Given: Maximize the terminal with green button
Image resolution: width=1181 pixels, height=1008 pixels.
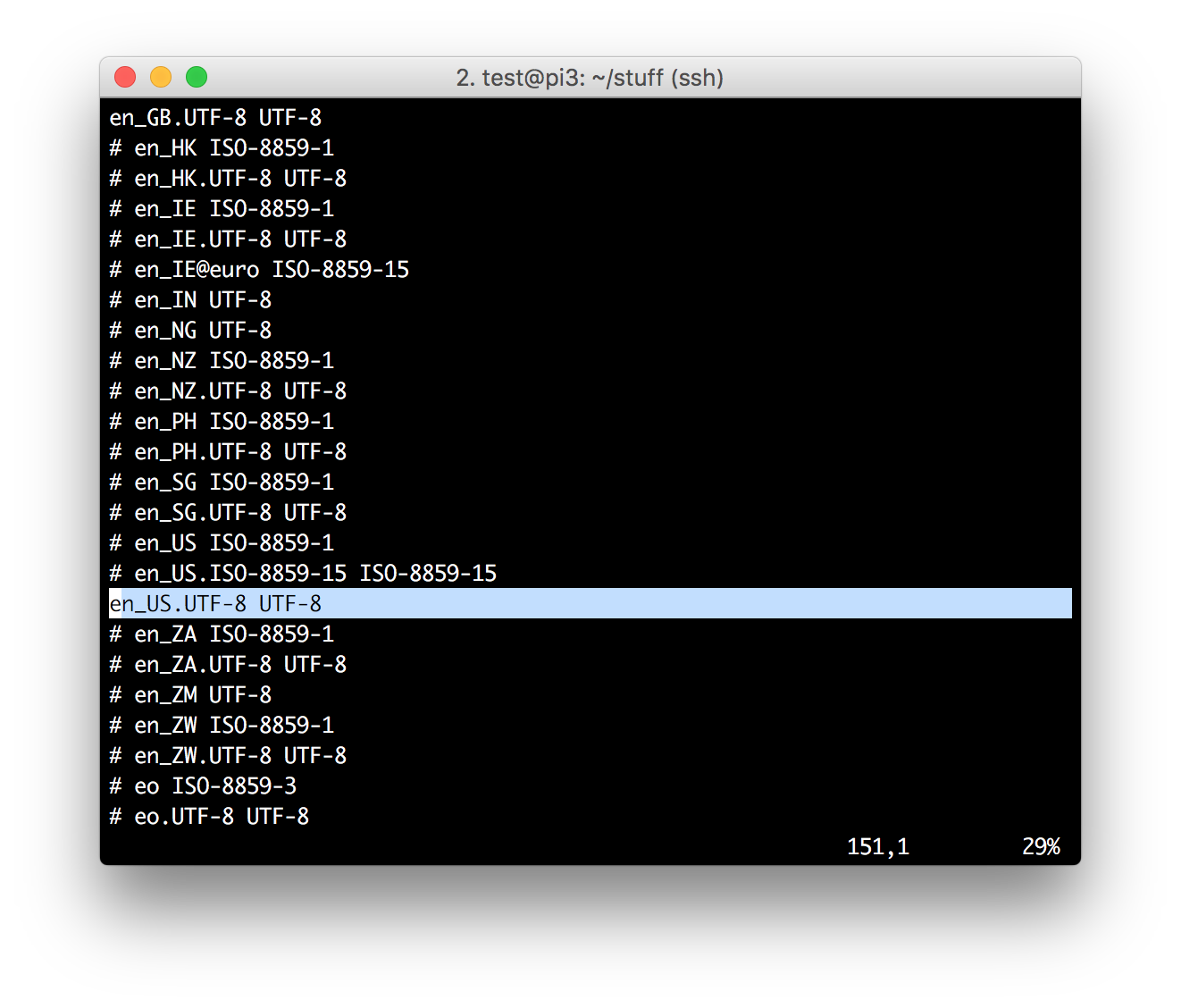Looking at the screenshot, I should tap(197, 78).
